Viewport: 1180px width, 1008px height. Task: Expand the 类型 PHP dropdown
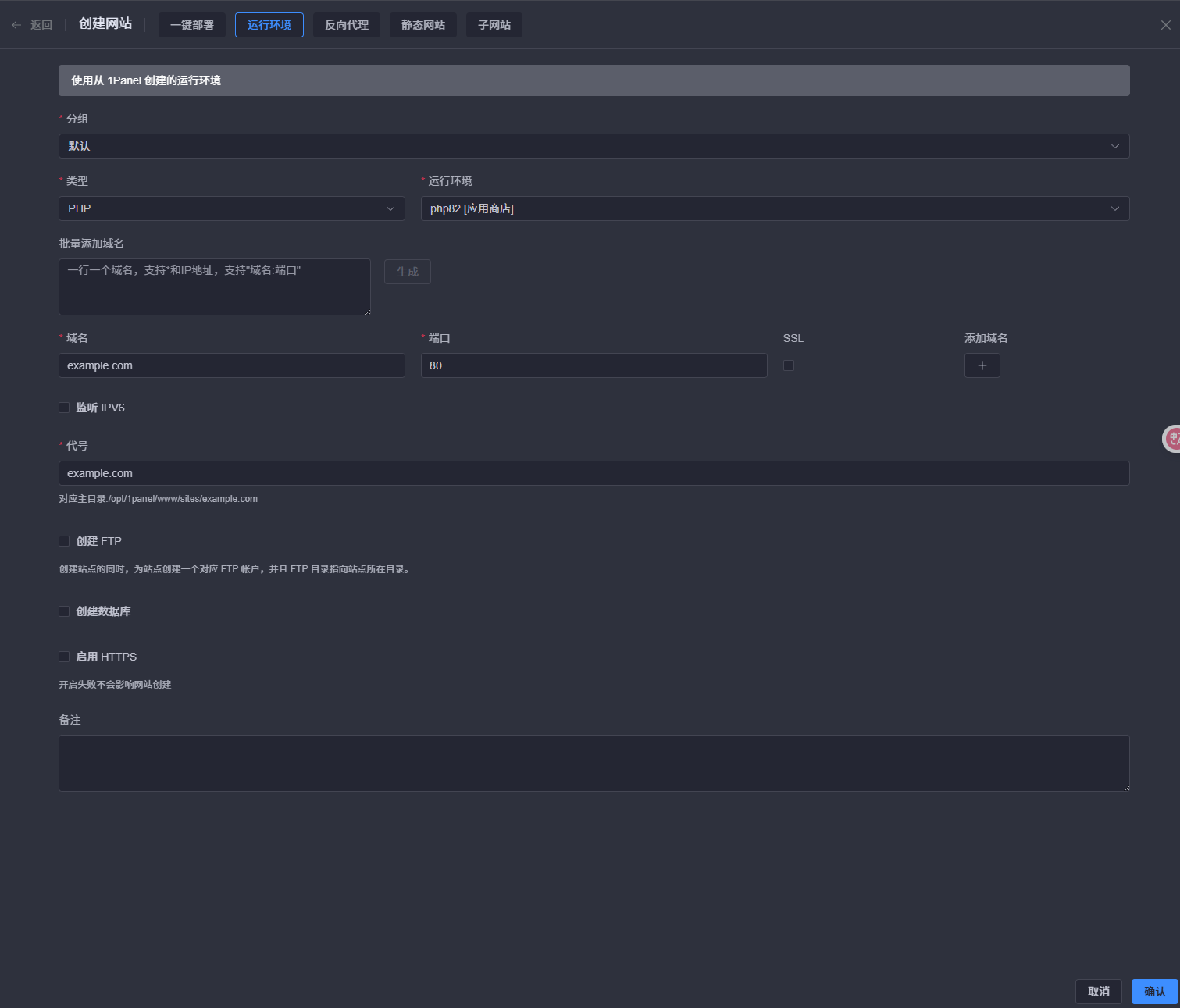231,208
